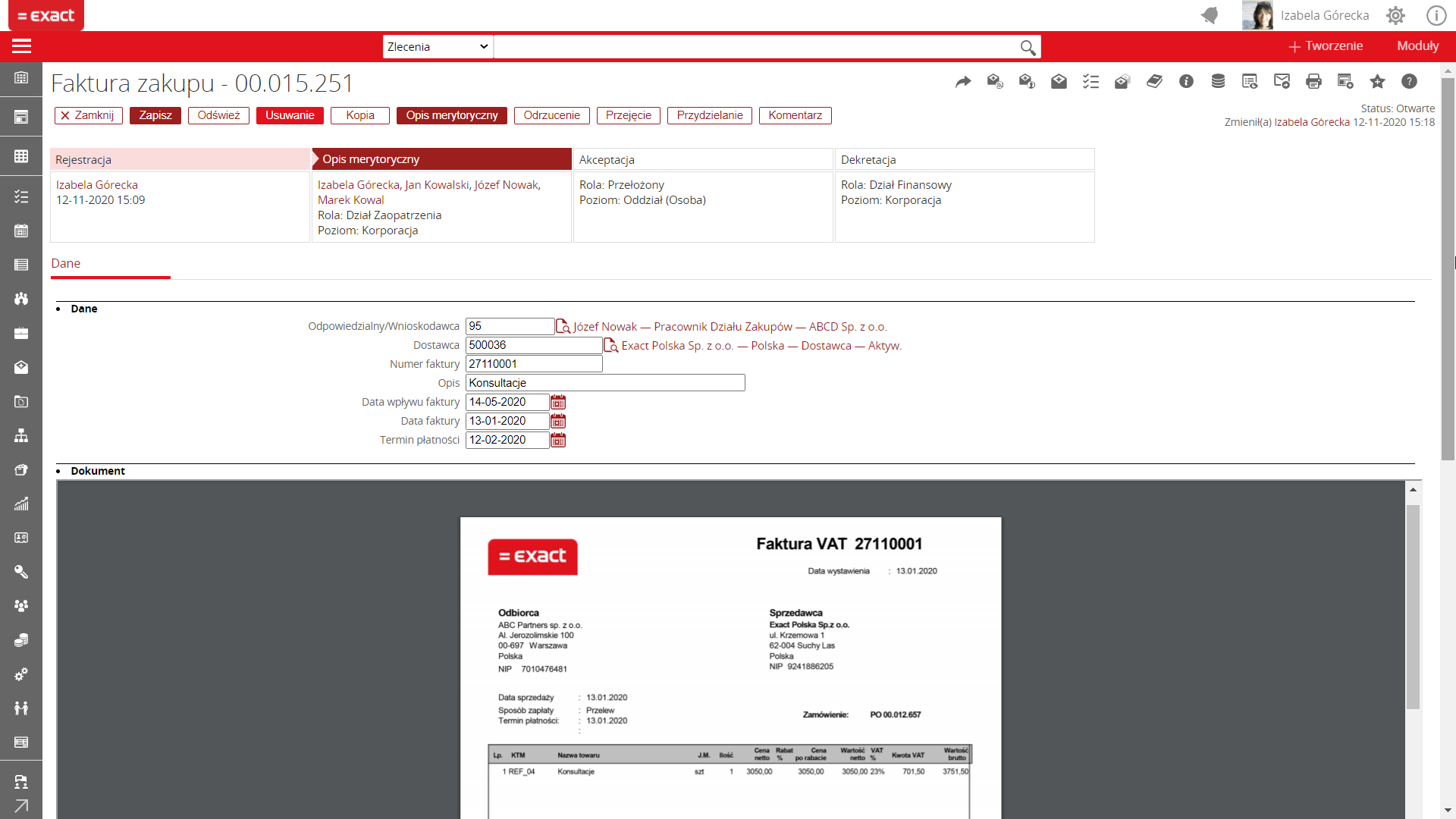Open calendar picker for Data faktury
Viewport: 1456px width, 819px height.
(558, 422)
